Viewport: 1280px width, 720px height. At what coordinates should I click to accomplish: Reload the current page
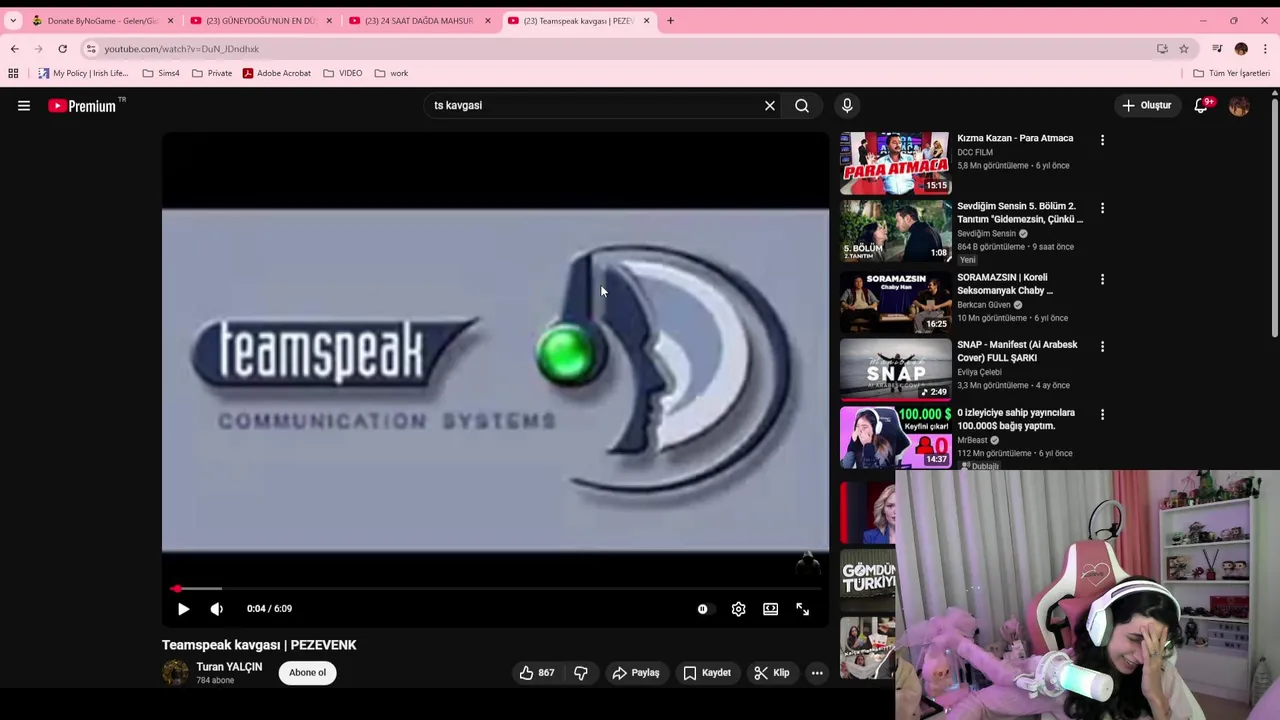(62, 49)
